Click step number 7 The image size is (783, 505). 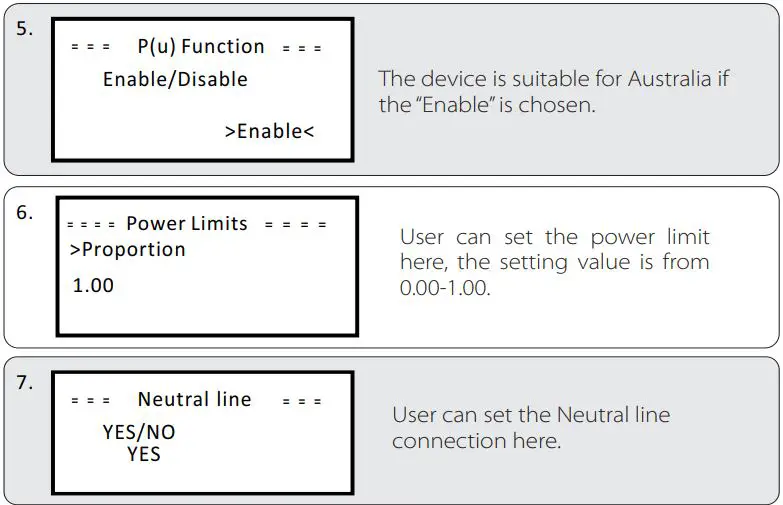coord(25,383)
